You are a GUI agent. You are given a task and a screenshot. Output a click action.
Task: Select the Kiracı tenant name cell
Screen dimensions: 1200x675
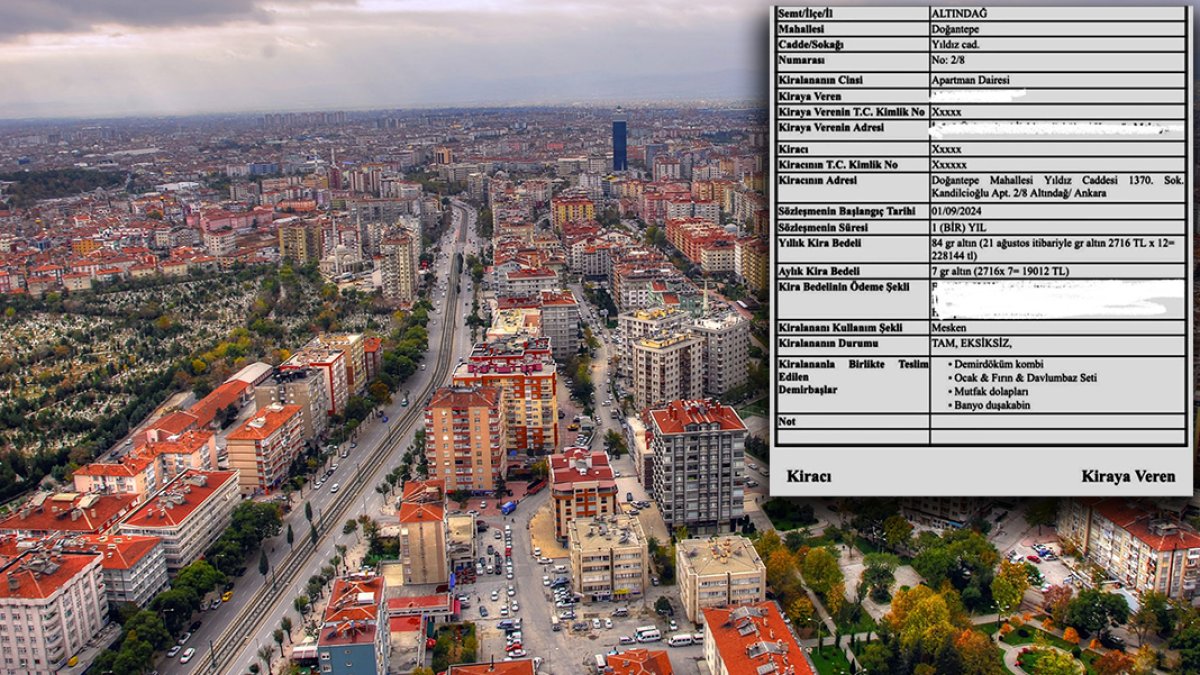[945, 151]
